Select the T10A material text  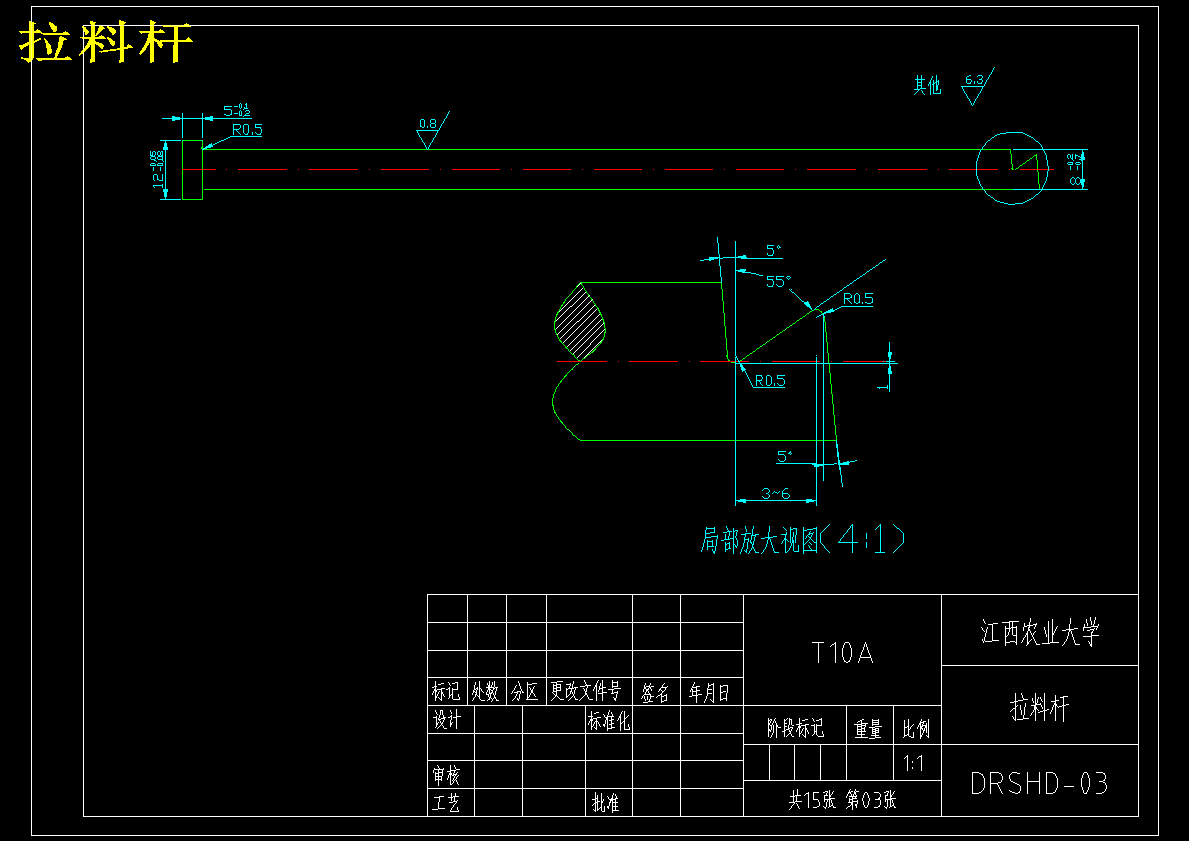coord(842,652)
